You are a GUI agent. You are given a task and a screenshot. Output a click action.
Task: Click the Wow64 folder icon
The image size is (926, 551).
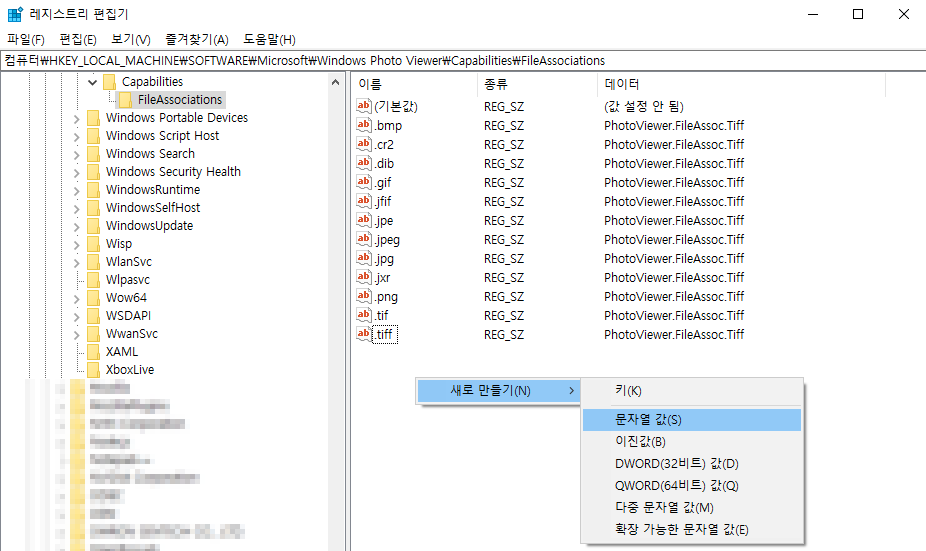click(93, 298)
